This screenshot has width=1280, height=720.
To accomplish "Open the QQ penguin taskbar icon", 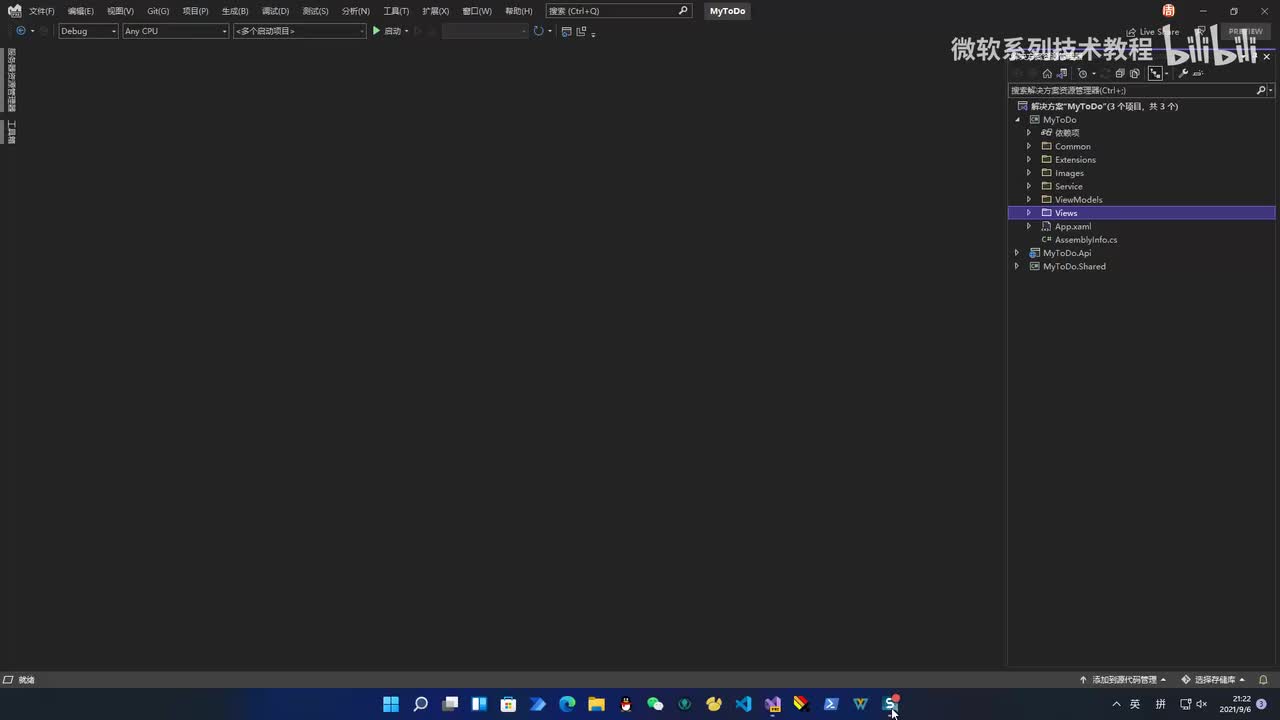I will point(626,704).
